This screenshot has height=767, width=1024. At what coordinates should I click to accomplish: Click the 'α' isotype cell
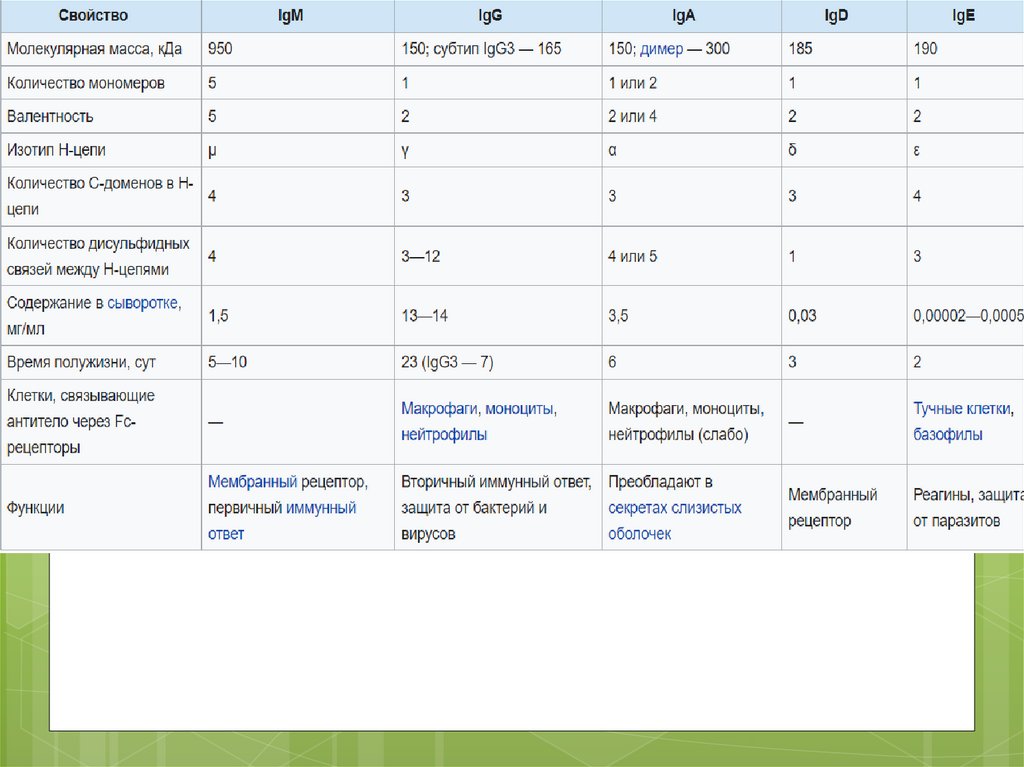(x=612, y=151)
